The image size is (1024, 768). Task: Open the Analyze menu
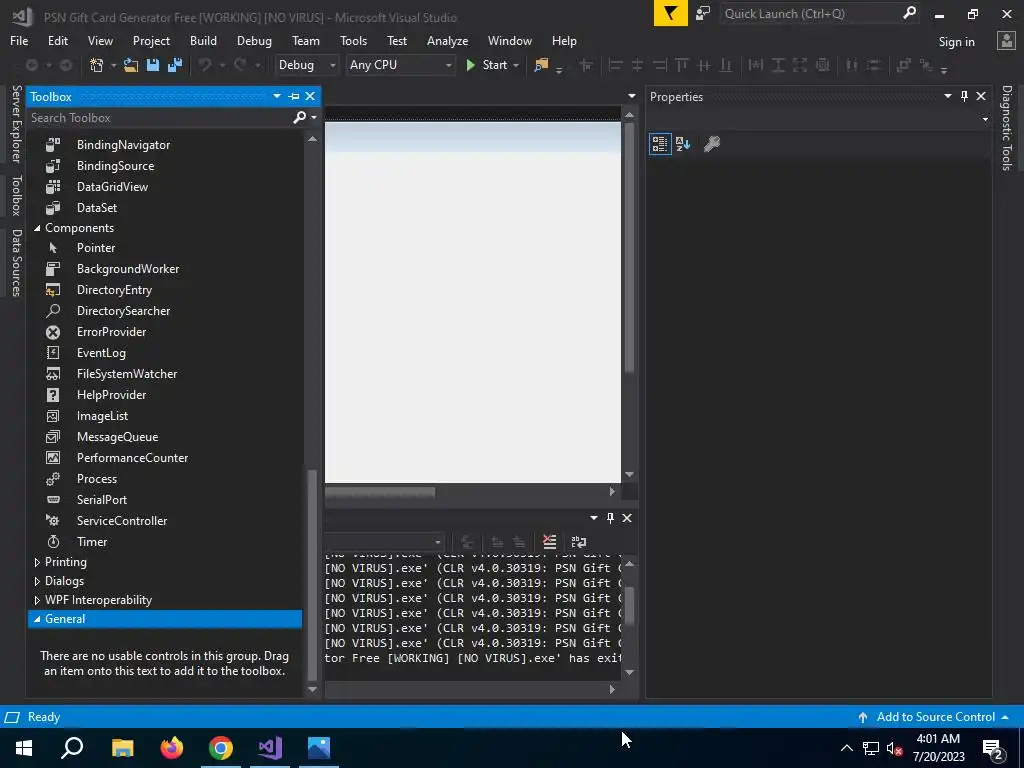click(x=447, y=40)
